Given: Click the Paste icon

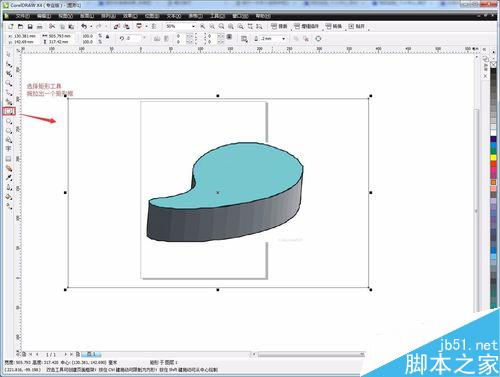Looking at the screenshot, I should 71,26.
